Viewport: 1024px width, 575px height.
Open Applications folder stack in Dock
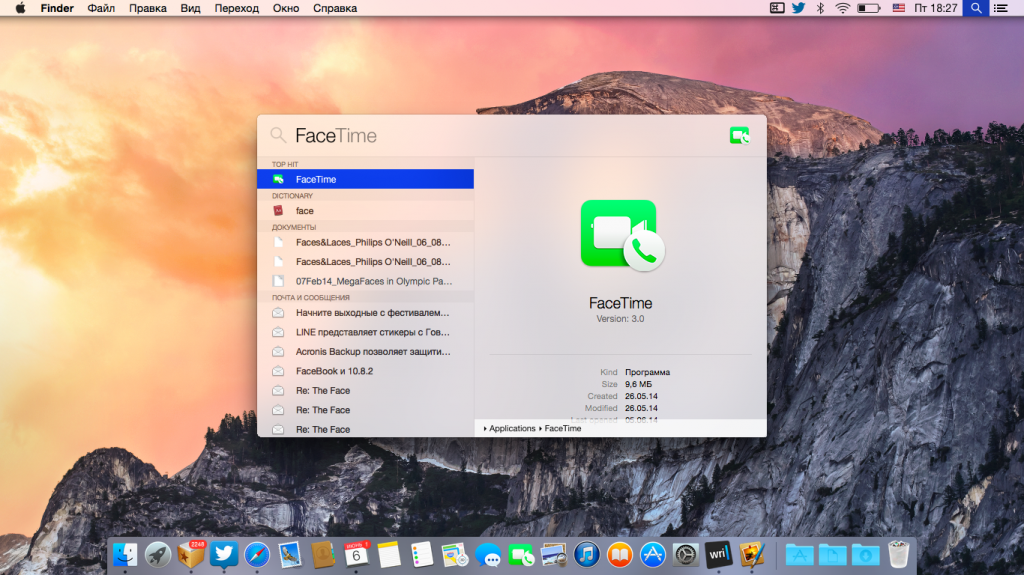click(x=799, y=555)
